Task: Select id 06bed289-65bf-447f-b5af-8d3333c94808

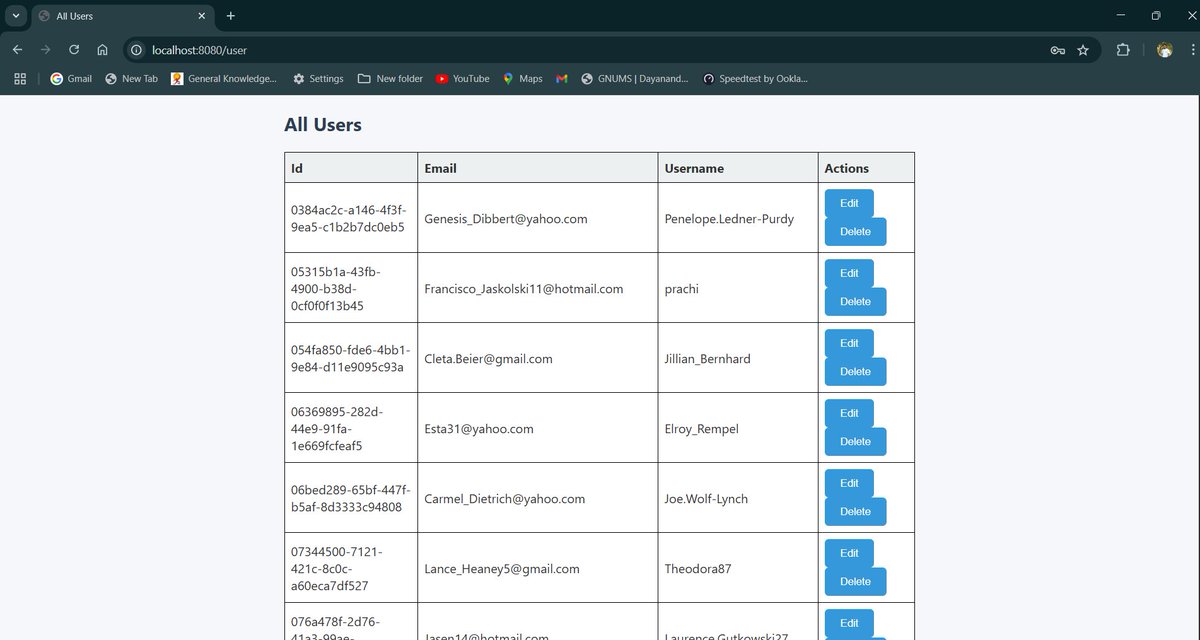Action: click(351, 499)
